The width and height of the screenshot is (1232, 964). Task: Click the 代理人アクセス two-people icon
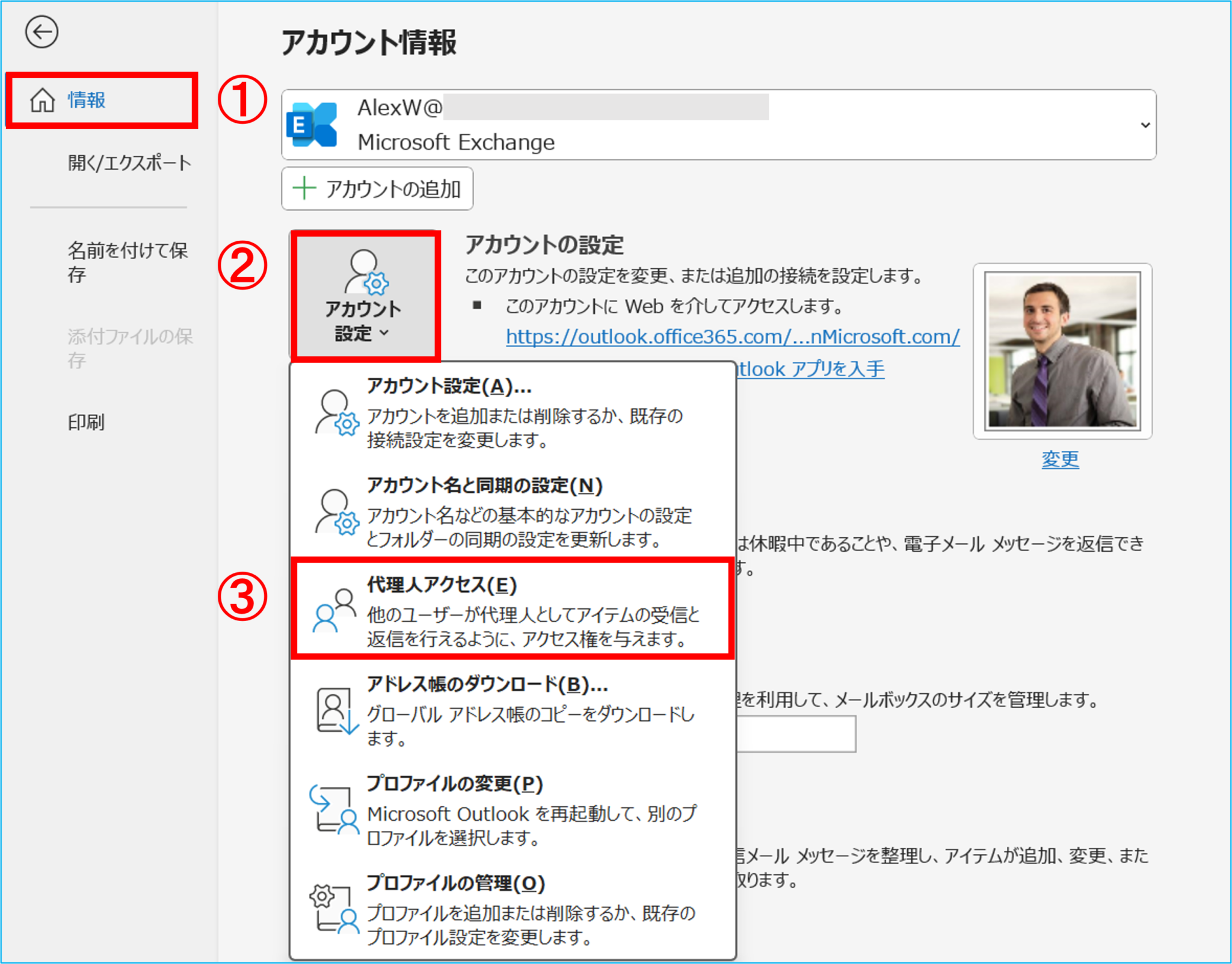click(x=334, y=610)
